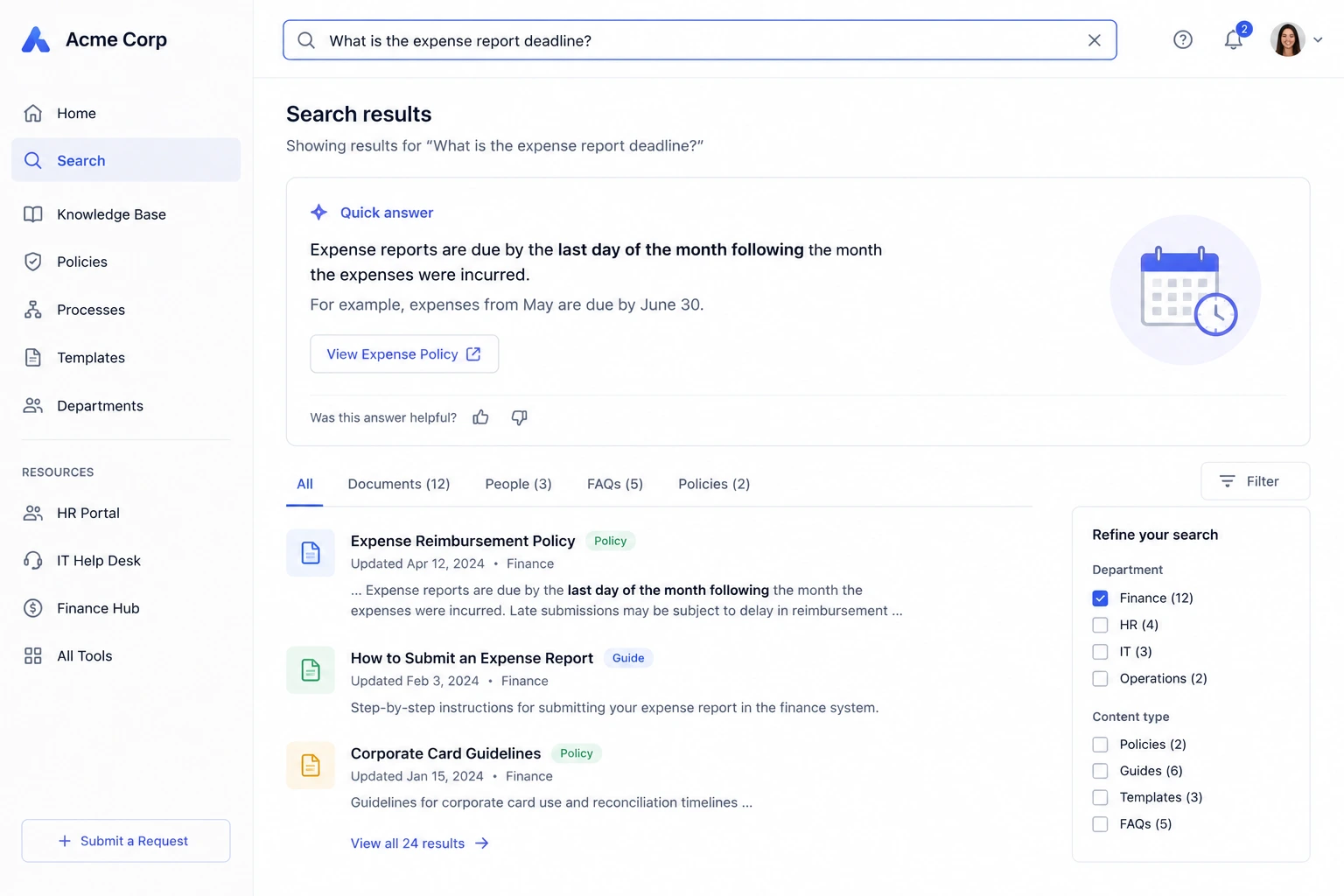
Task: Click the Knowledge Base book icon
Action: 33,214
